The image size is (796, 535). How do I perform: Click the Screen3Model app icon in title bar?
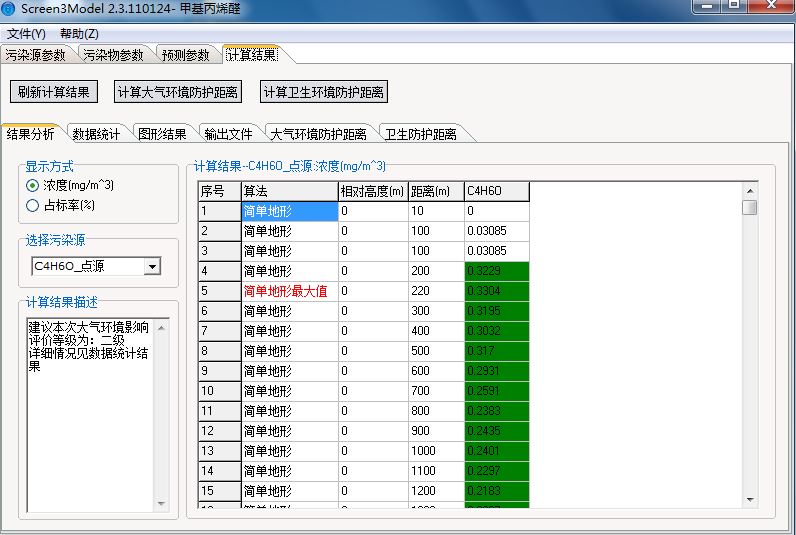(x=8, y=8)
